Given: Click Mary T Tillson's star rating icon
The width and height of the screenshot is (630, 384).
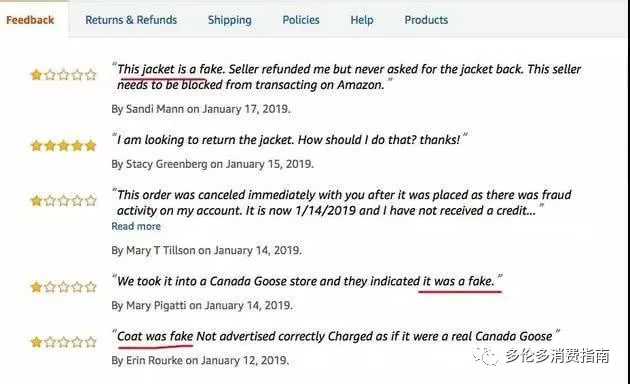Looking at the screenshot, I should (x=63, y=200).
